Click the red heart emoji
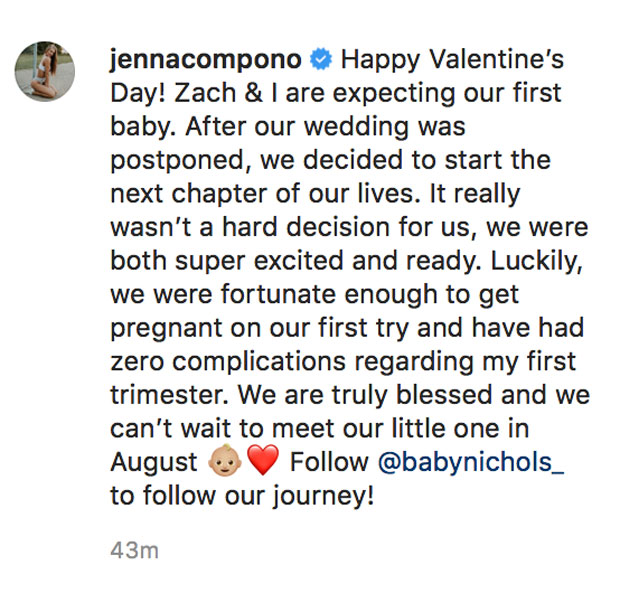 [x=260, y=463]
